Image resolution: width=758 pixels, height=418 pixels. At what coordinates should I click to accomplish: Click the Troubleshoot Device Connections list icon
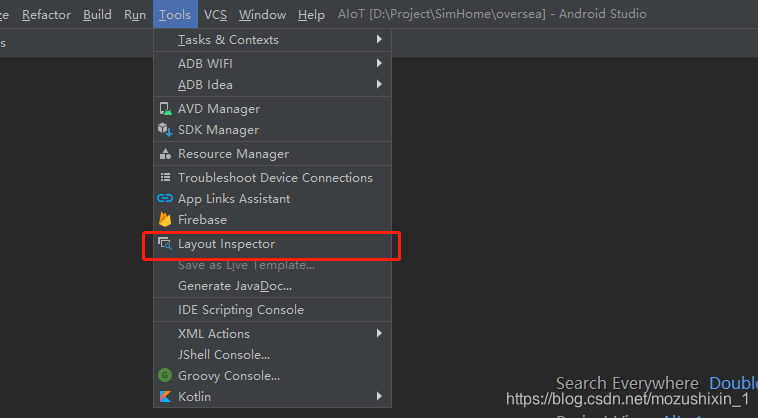point(165,177)
